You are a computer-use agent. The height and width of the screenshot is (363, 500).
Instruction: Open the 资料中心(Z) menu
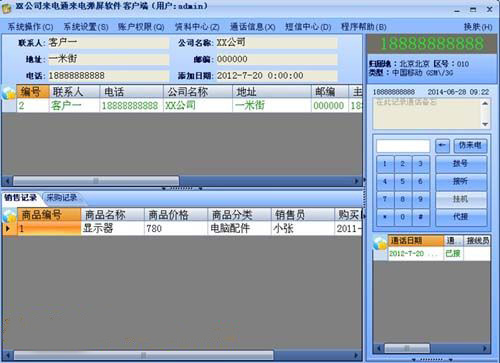pos(197,27)
